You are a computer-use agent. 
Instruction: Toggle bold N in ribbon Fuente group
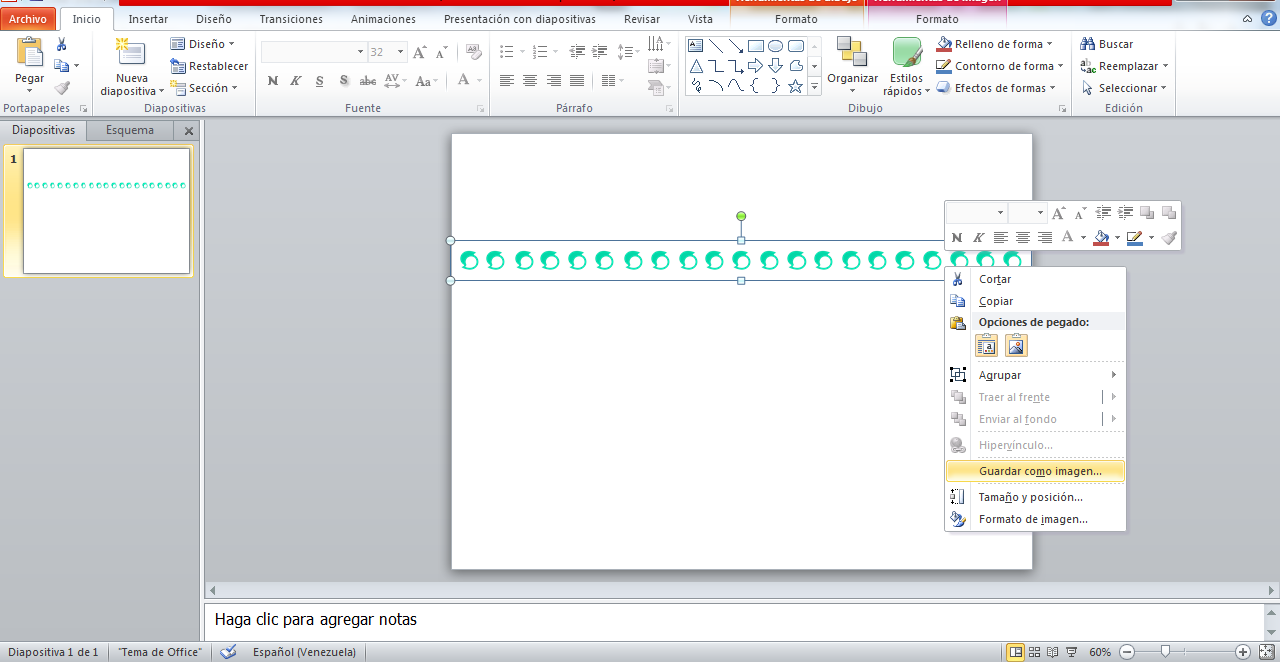tap(272, 81)
